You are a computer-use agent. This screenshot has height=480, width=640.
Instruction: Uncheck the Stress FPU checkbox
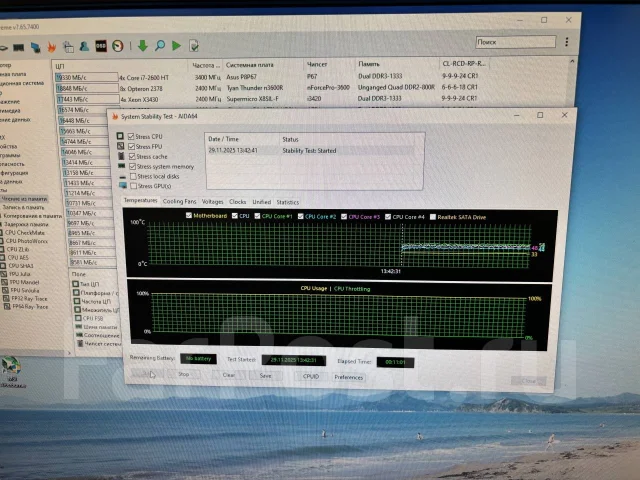pos(131,146)
